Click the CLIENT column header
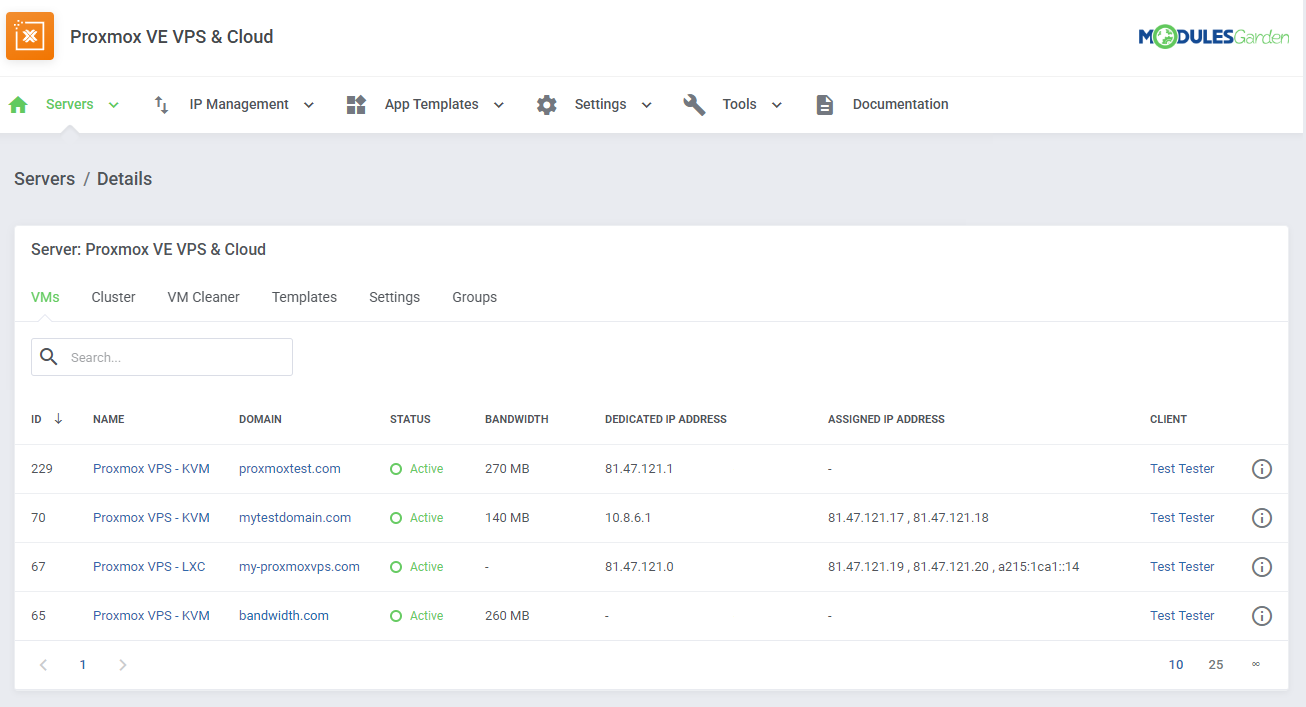Viewport: 1306px width, 707px height. pyautogui.click(x=1168, y=420)
